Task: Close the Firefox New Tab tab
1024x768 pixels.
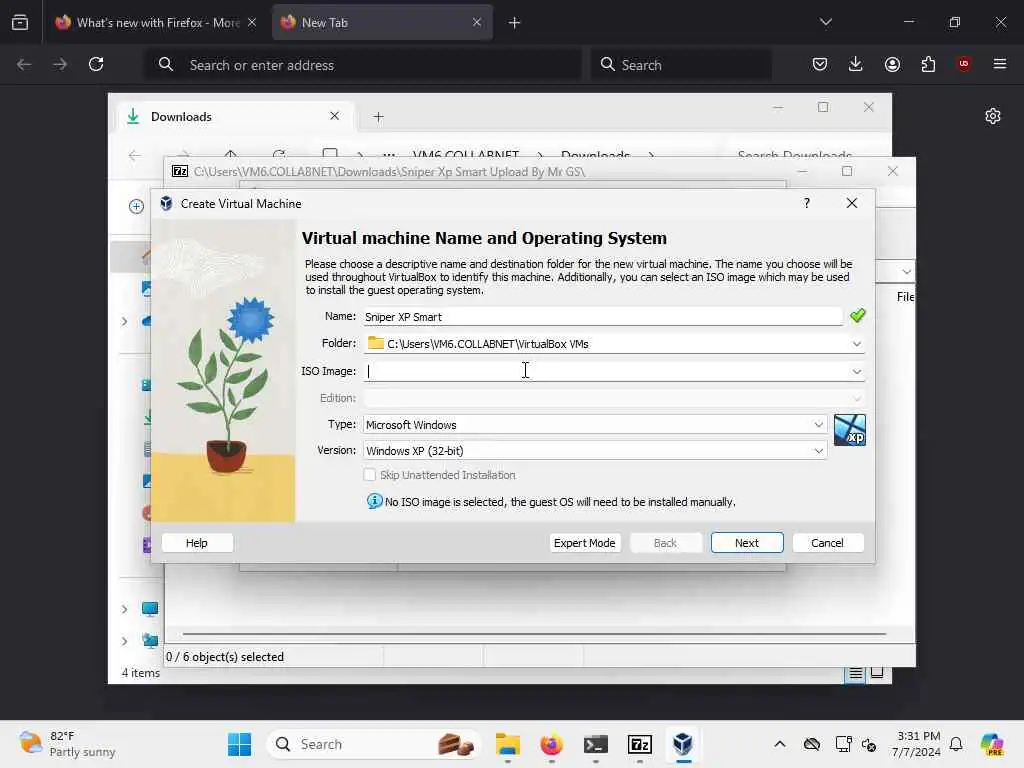Action: pos(477,22)
